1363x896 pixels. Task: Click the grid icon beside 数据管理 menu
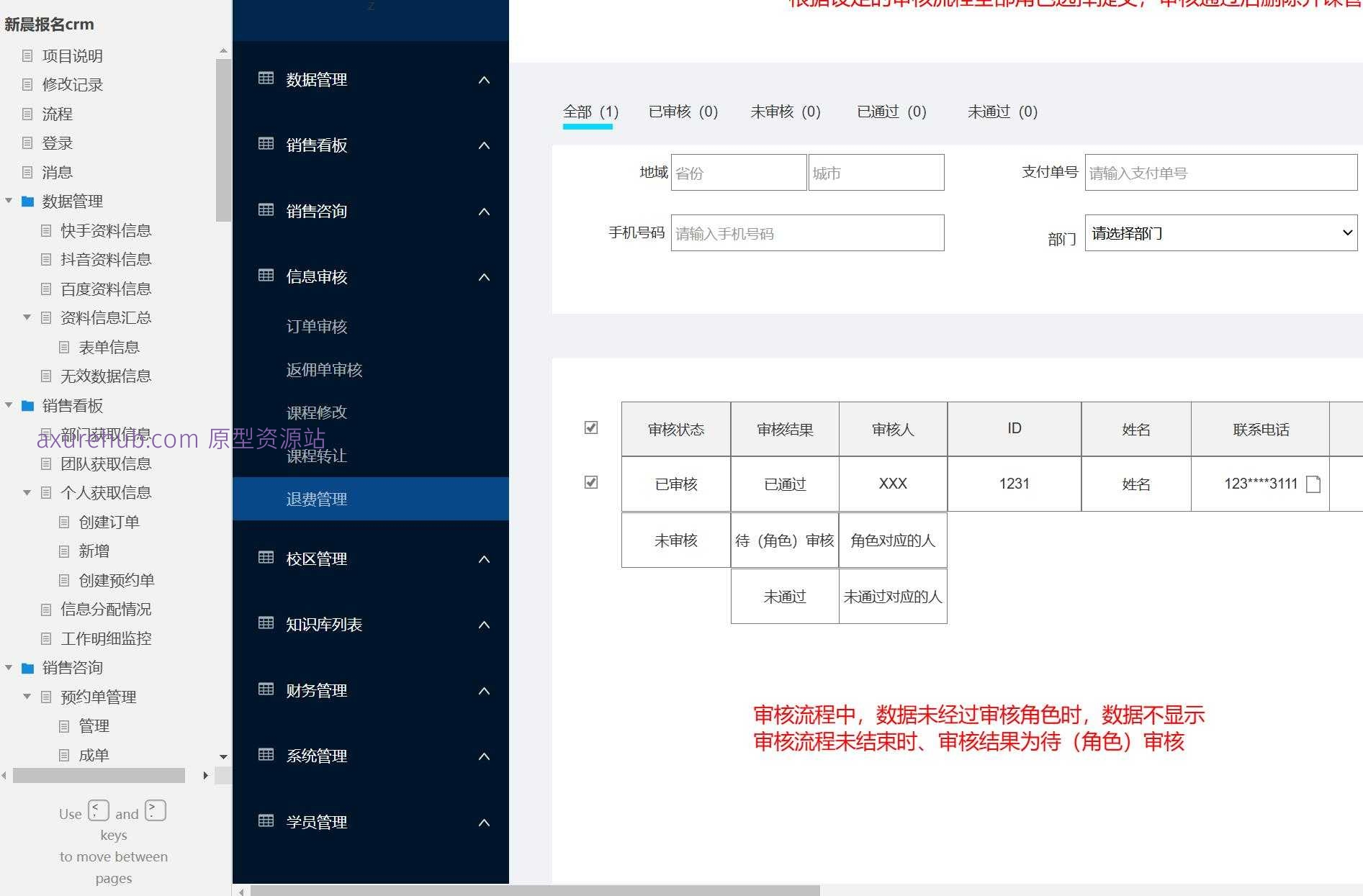coord(266,78)
